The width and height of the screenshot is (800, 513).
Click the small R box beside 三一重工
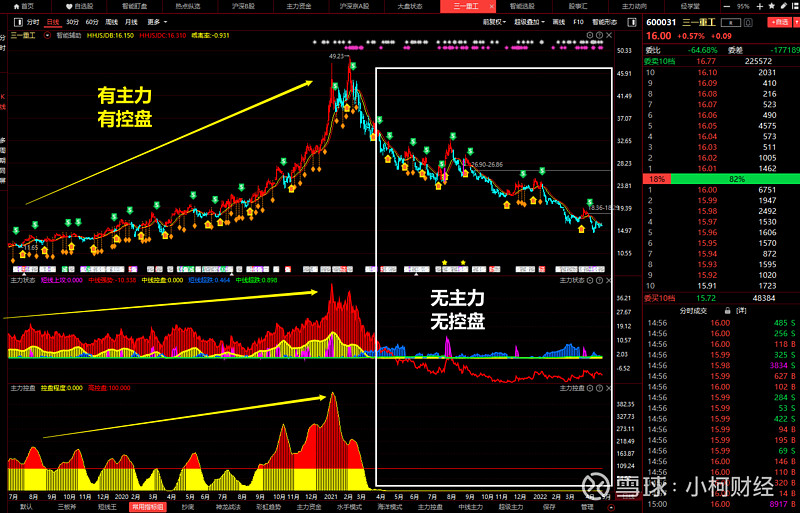click(x=731, y=22)
